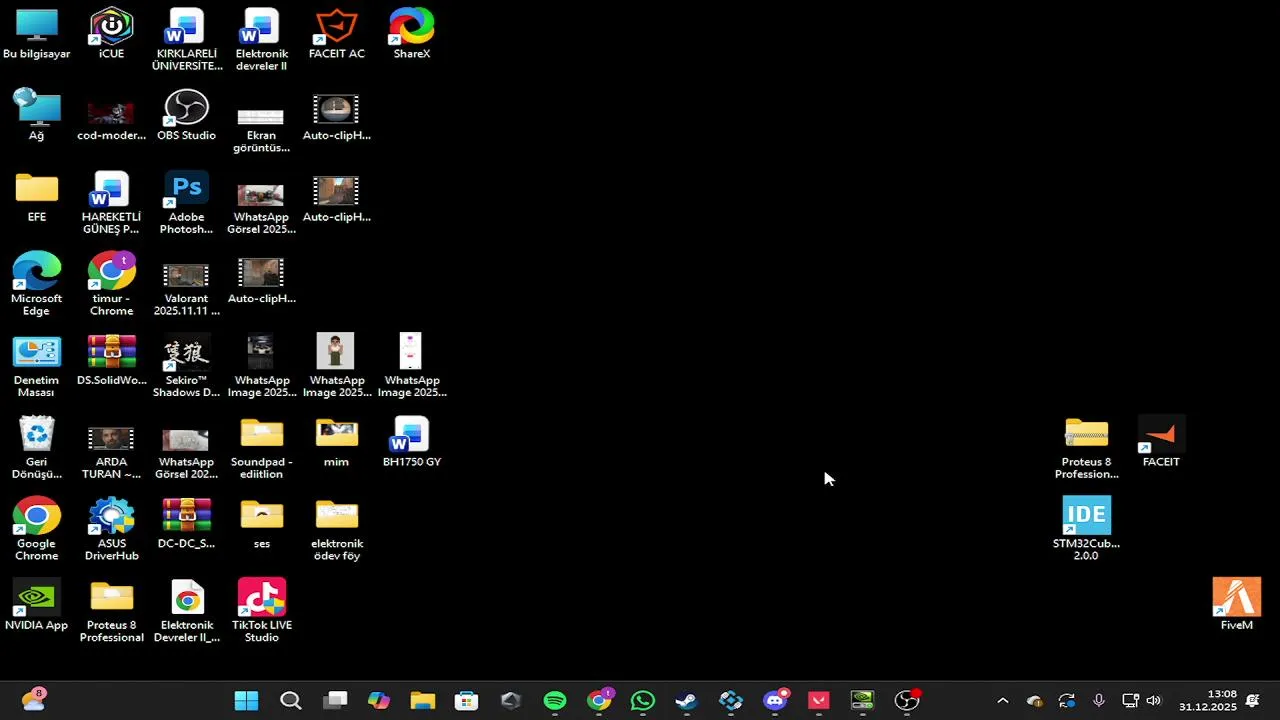Select the Google Chrome desktop icon
The image size is (1280, 720).
pos(37,530)
